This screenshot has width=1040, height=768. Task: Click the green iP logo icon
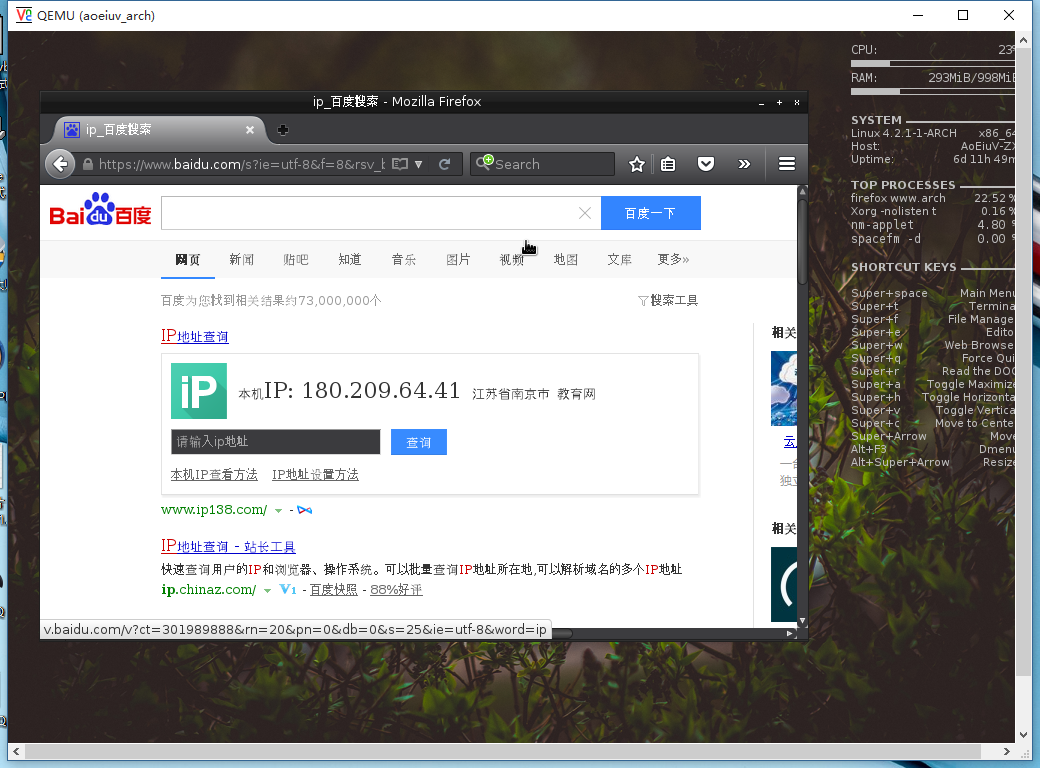pyautogui.click(x=199, y=391)
